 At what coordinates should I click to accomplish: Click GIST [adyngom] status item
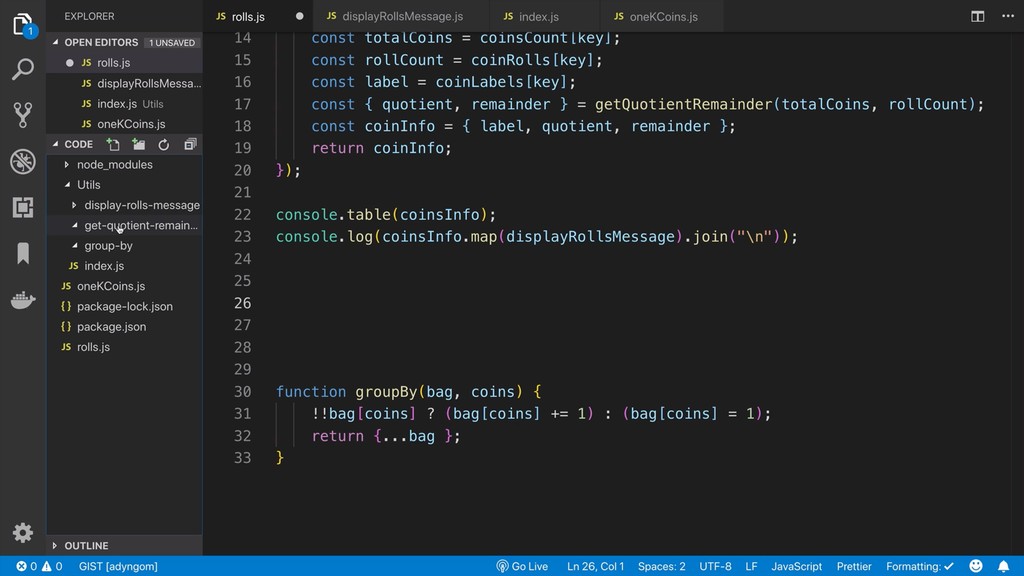pos(118,566)
